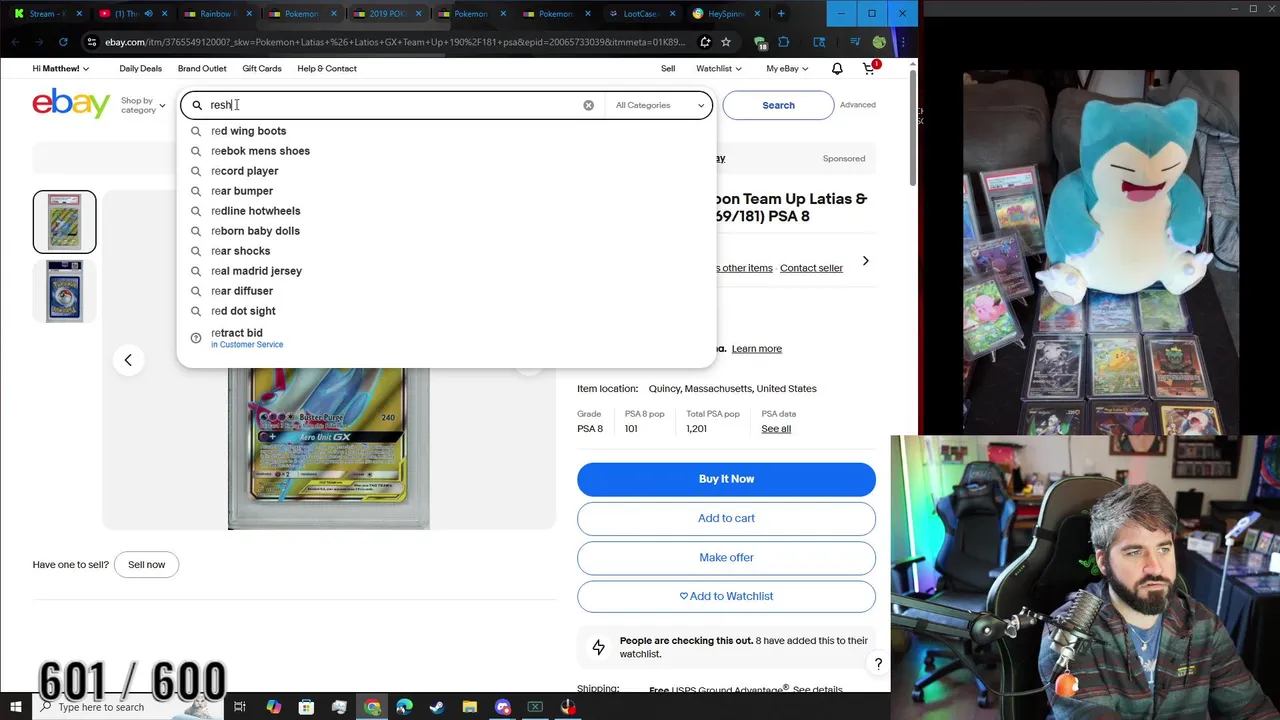Choose suggestion reebok mens shoes
This screenshot has height=720, width=1280.
(x=447, y=151)
